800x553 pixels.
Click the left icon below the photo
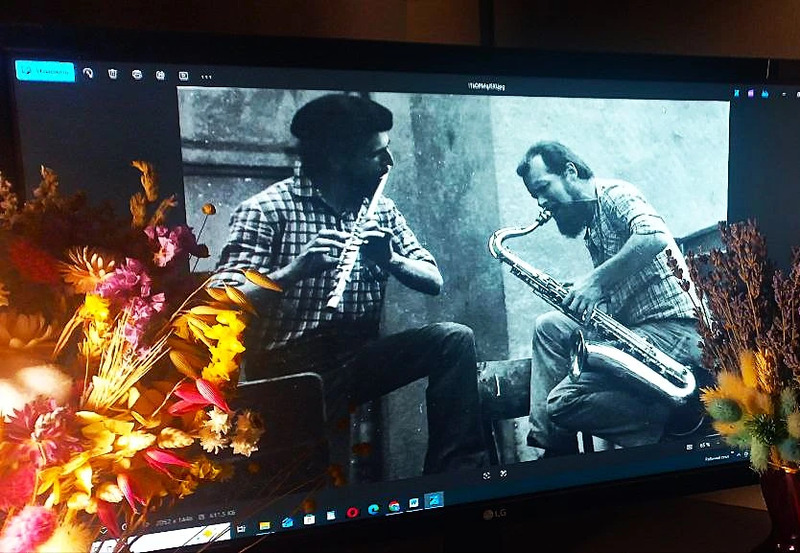[x=486, y=475]
